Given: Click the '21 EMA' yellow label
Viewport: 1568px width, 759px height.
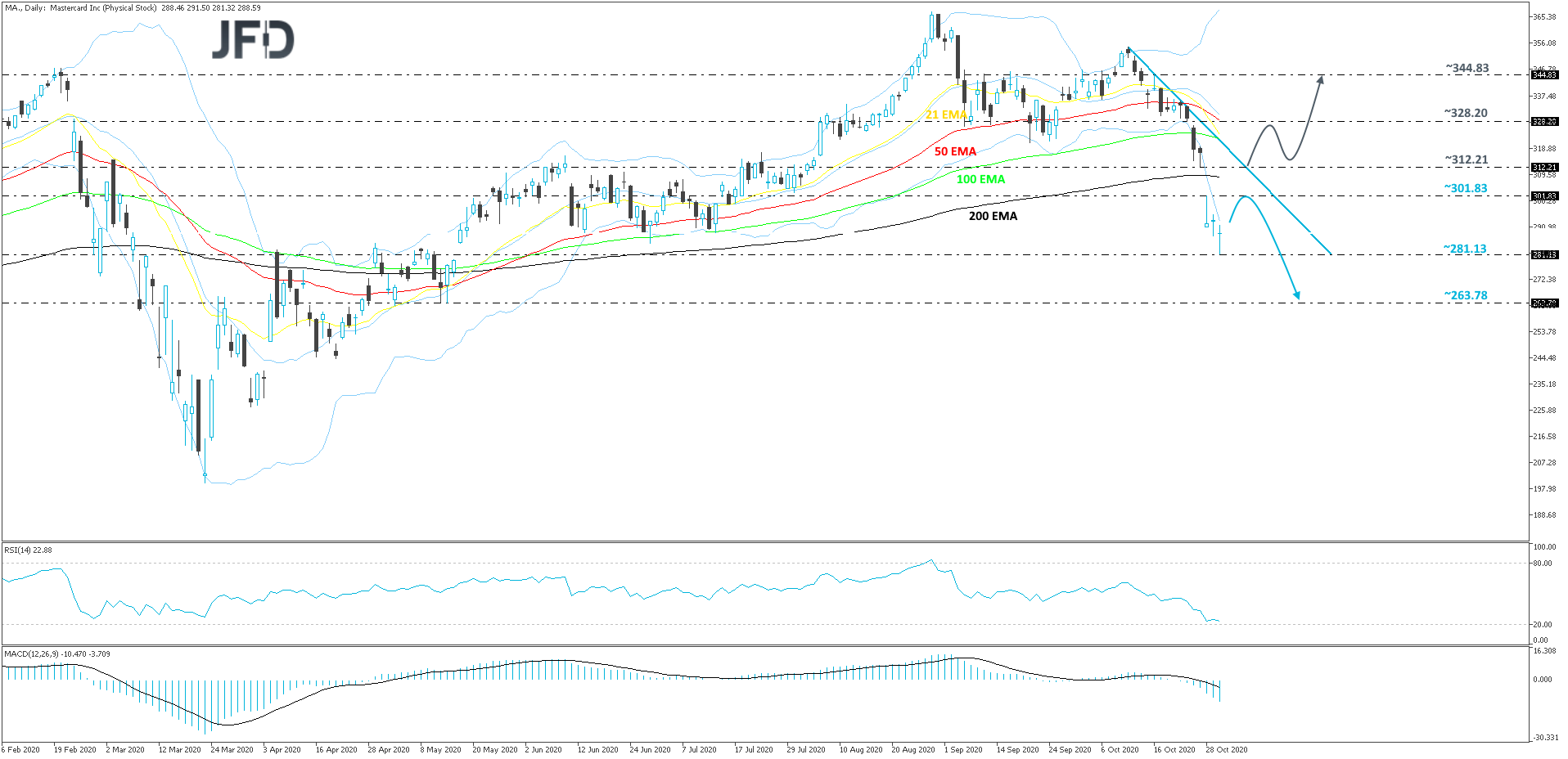Looking at the screenshot, I should tap(946, 115).
